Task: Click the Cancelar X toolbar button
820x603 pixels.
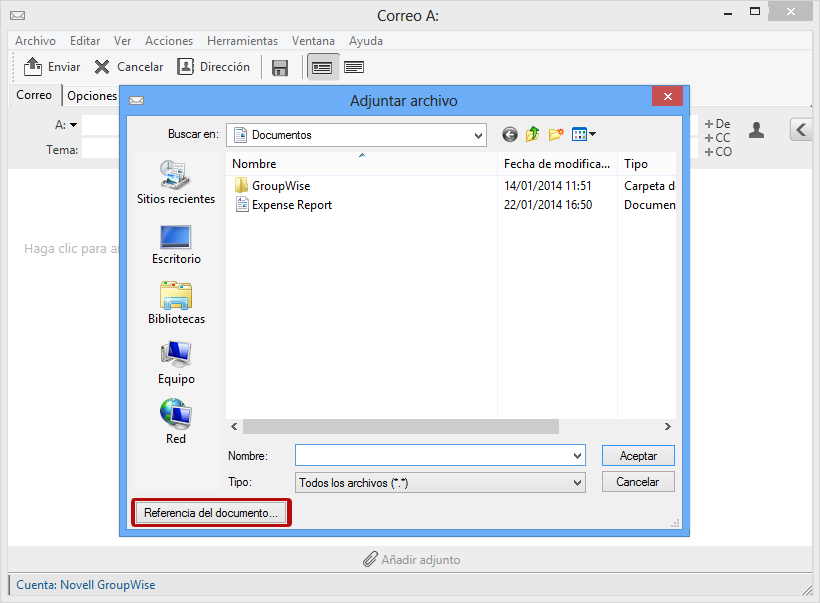Action: [x=129, y=67]
